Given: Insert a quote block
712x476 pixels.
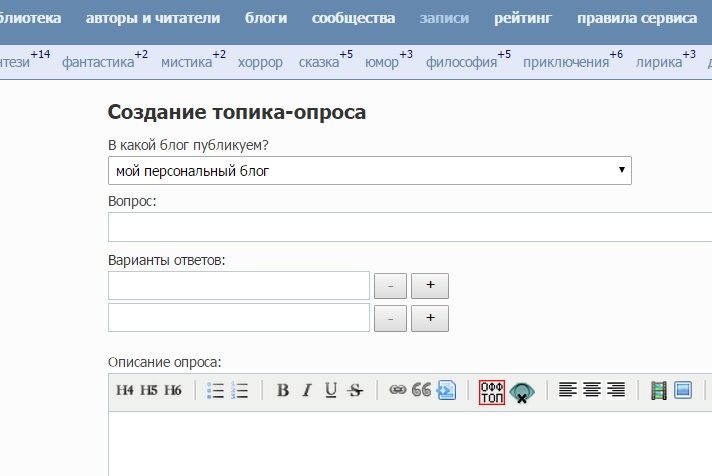Looking at the screenshot, I should pyautogui.click(x=421, y=391).
